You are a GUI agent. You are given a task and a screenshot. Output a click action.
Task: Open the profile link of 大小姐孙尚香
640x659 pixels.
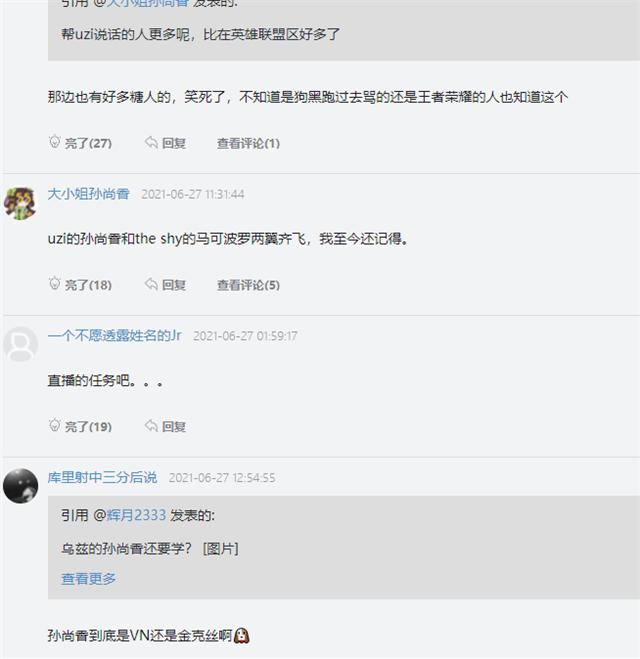coord(88,194)
